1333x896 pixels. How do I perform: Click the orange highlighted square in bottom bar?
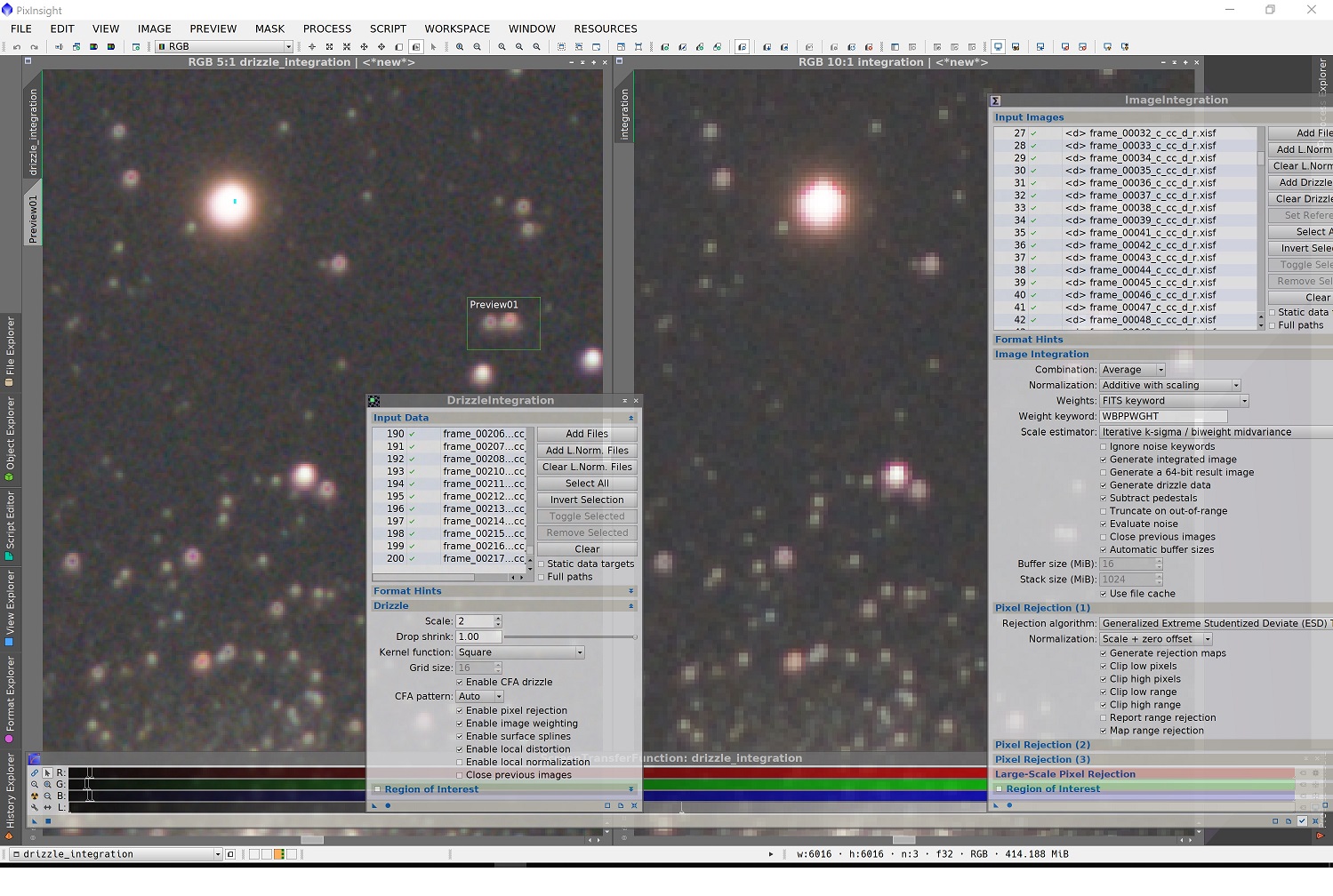(x=278, y=854)
